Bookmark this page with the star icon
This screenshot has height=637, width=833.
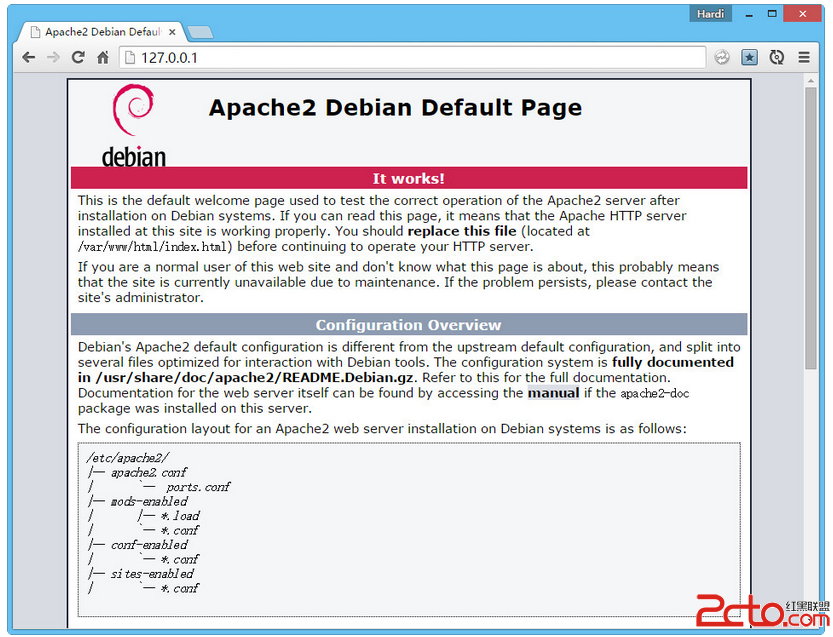pyautogui.click(x=749, y=57)
